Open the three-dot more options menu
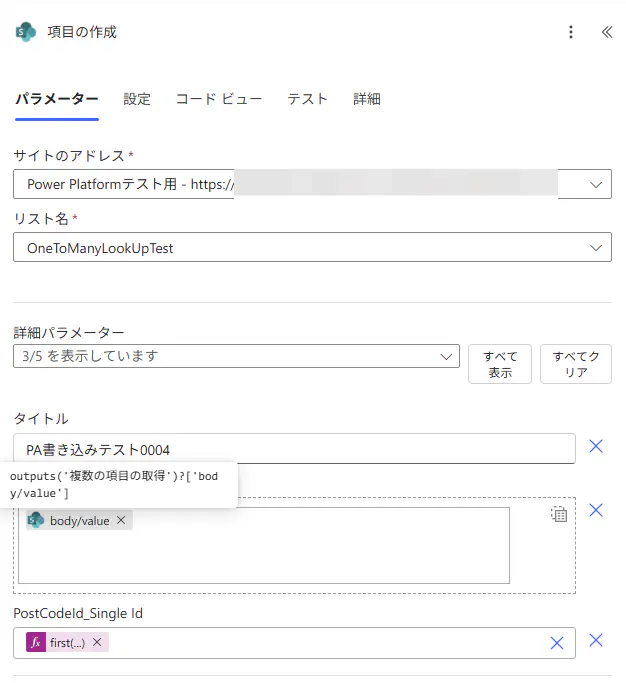This screenshot has height=683, width=626. (571, 32)
